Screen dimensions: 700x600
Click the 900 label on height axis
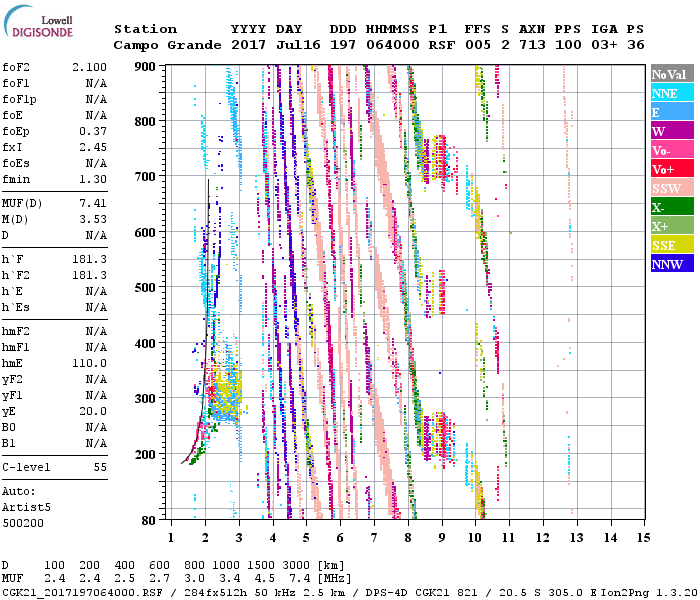point(147,67)
